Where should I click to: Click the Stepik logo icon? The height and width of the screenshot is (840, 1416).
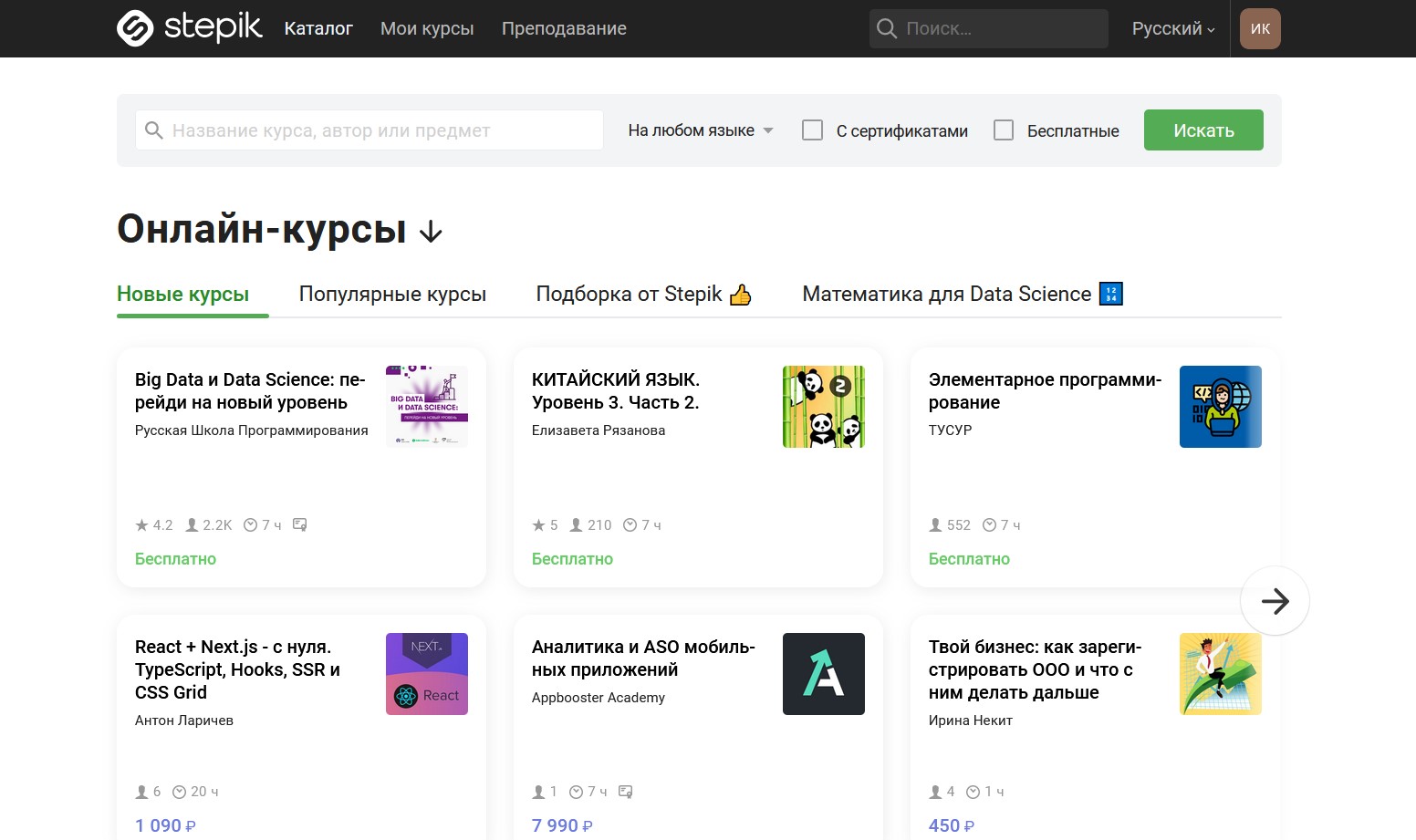[135, 28]
